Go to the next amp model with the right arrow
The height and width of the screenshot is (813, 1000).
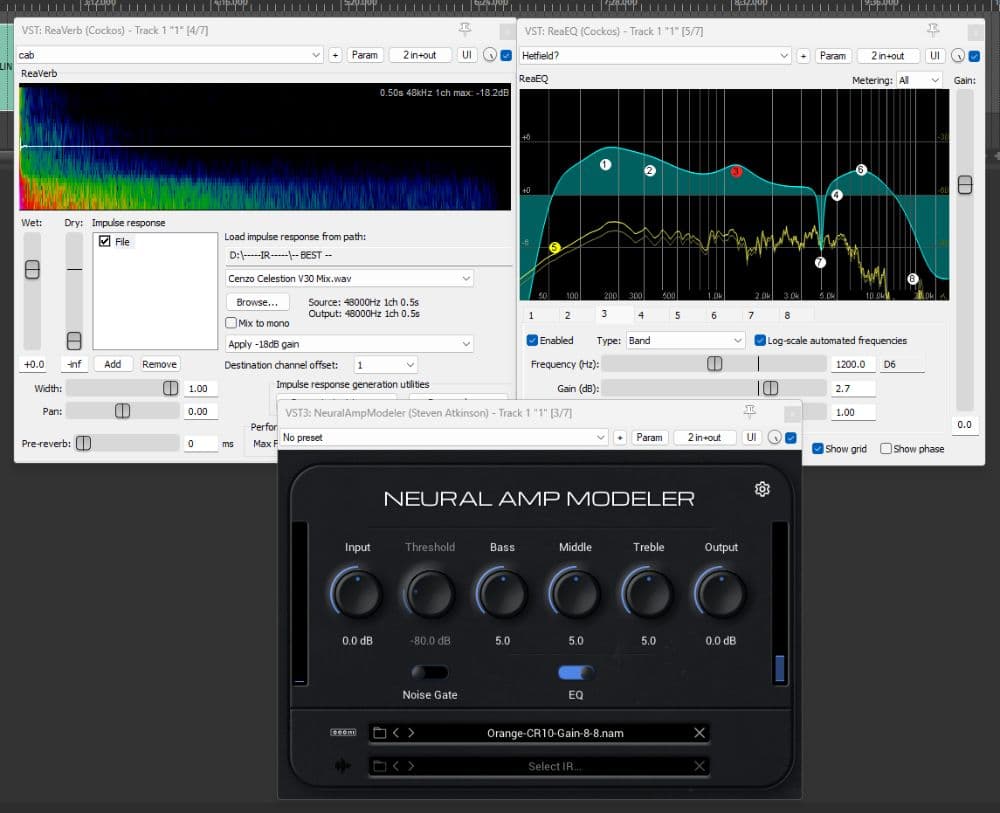pos(411,733)
